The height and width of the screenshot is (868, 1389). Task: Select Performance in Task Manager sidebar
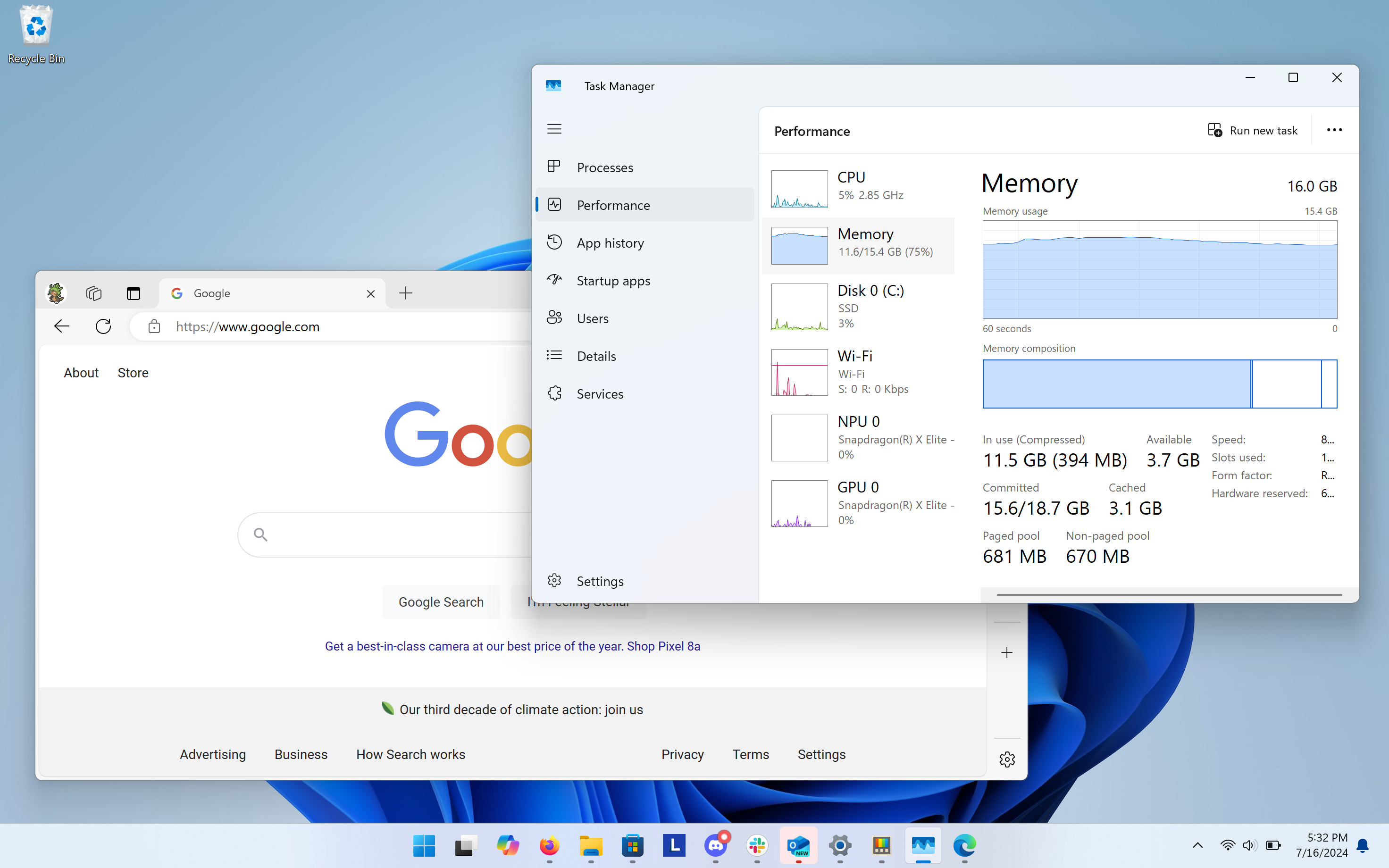[644, 205]
